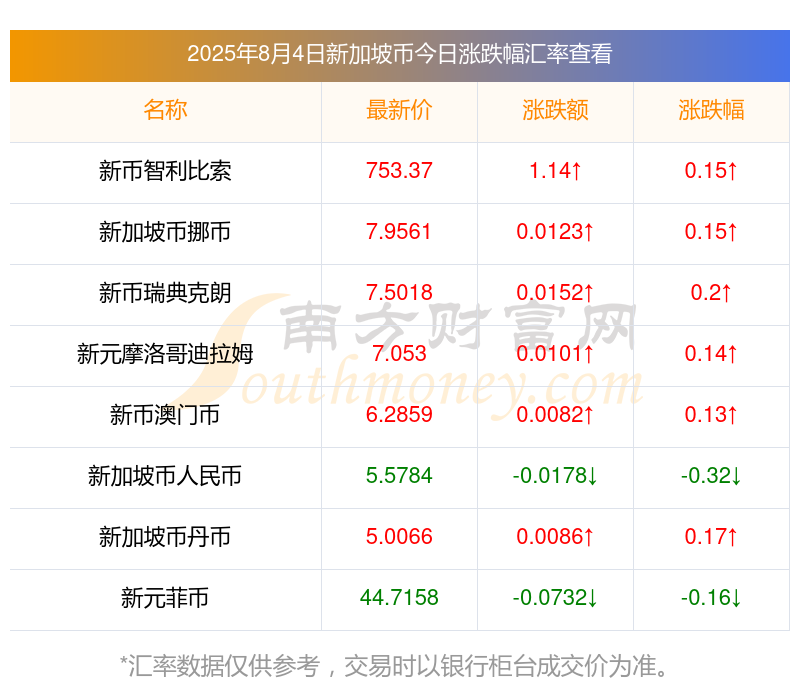
Task: Click the price value '7.5018'
Action: point(399,292)
